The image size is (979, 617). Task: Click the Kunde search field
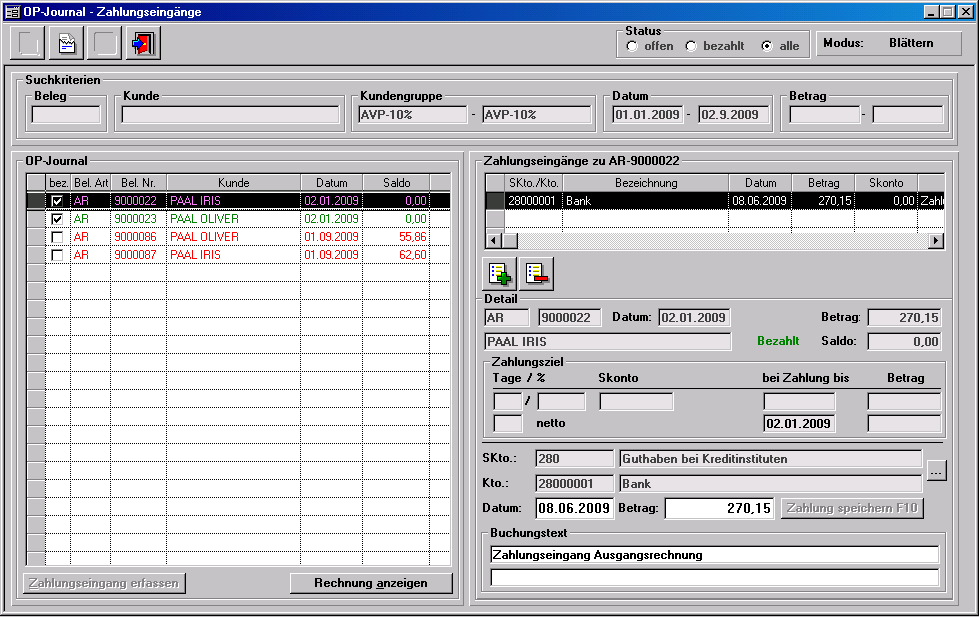231,114
